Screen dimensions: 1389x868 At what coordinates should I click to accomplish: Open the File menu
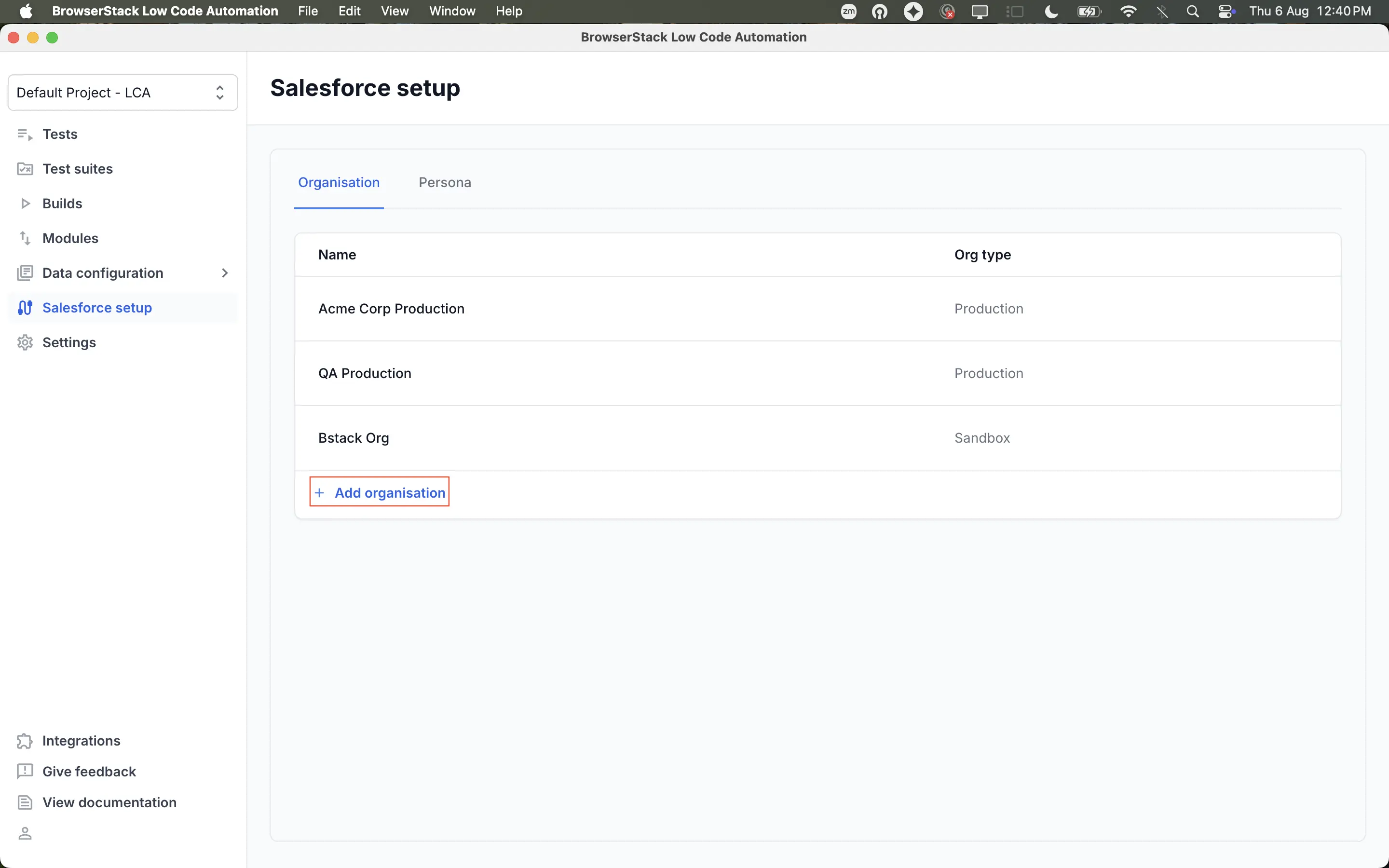(x=308, y=12)
